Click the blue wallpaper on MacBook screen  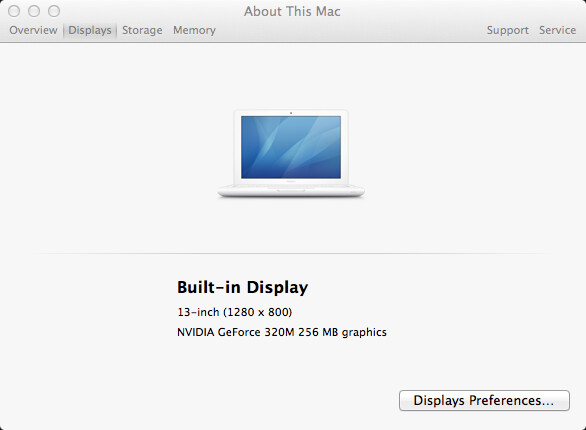pos(291,147)
